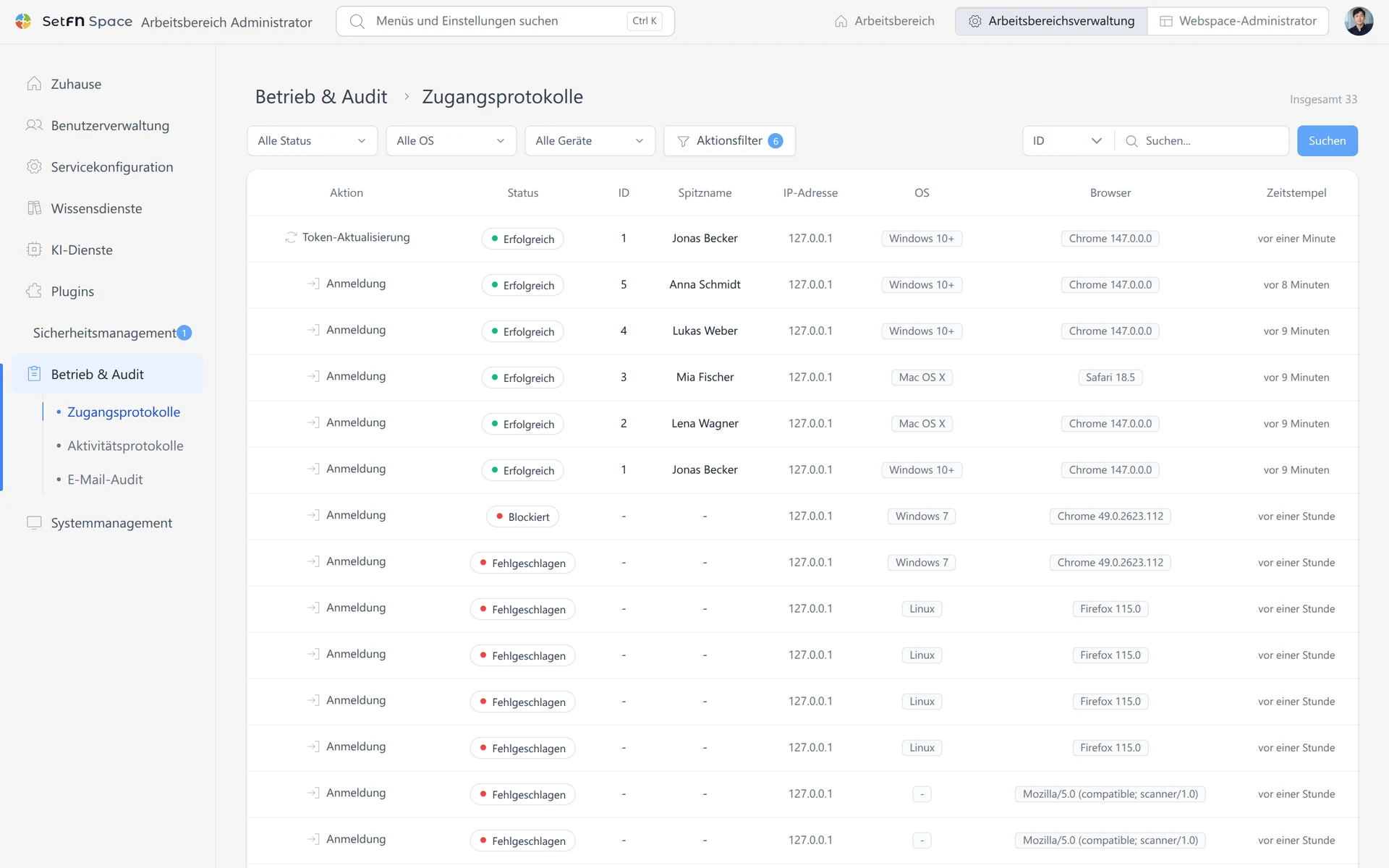This screenshot has height=868, width=1389.
Task: Open the Alle Geräte dropdown
Action: (590, 141)
